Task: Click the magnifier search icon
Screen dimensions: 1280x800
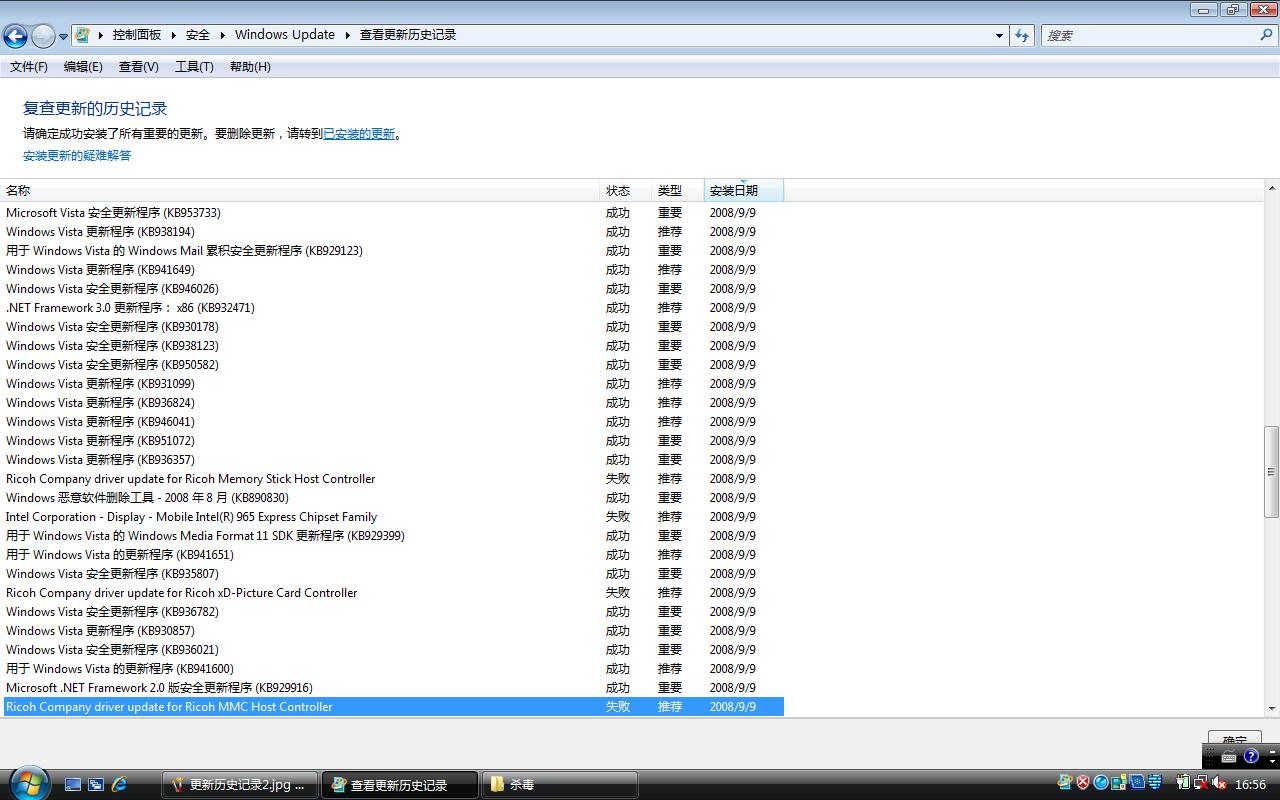Action: coord(1267,35)
